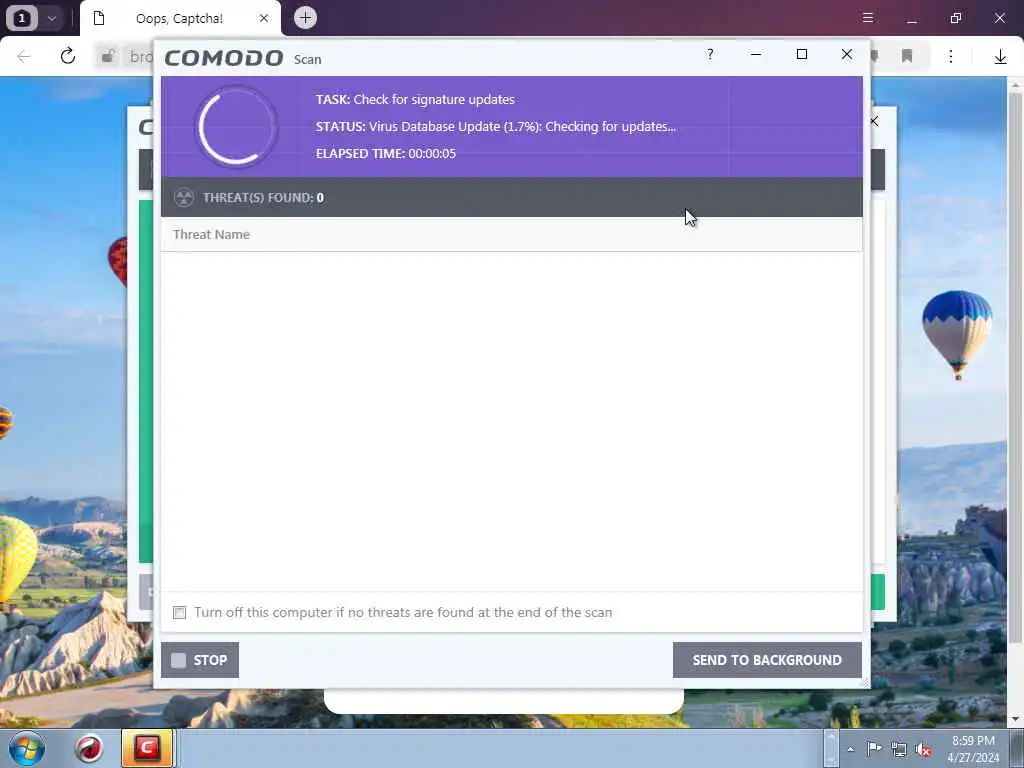The height and width of the screenshot is (768, 1024).
Task: Open the tab counter showing 1
Action: coord(22,18)
